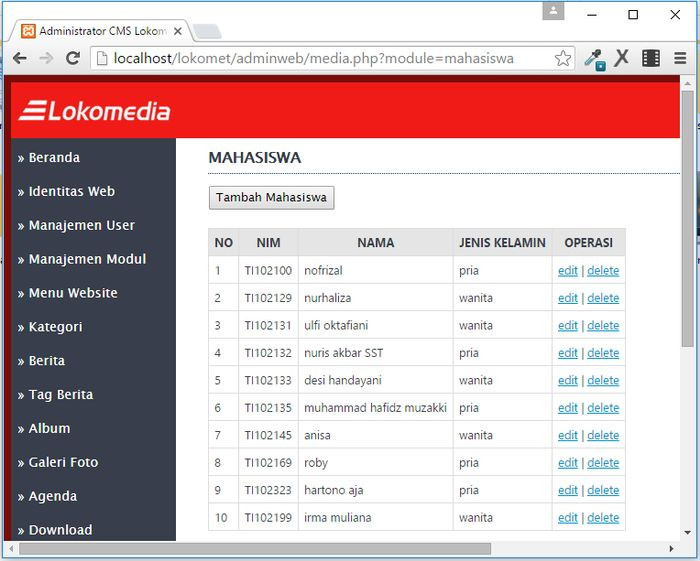The image size is (700, 561).
Task: Click the vertical scrollbar thumb
Action: coord(688,219)
